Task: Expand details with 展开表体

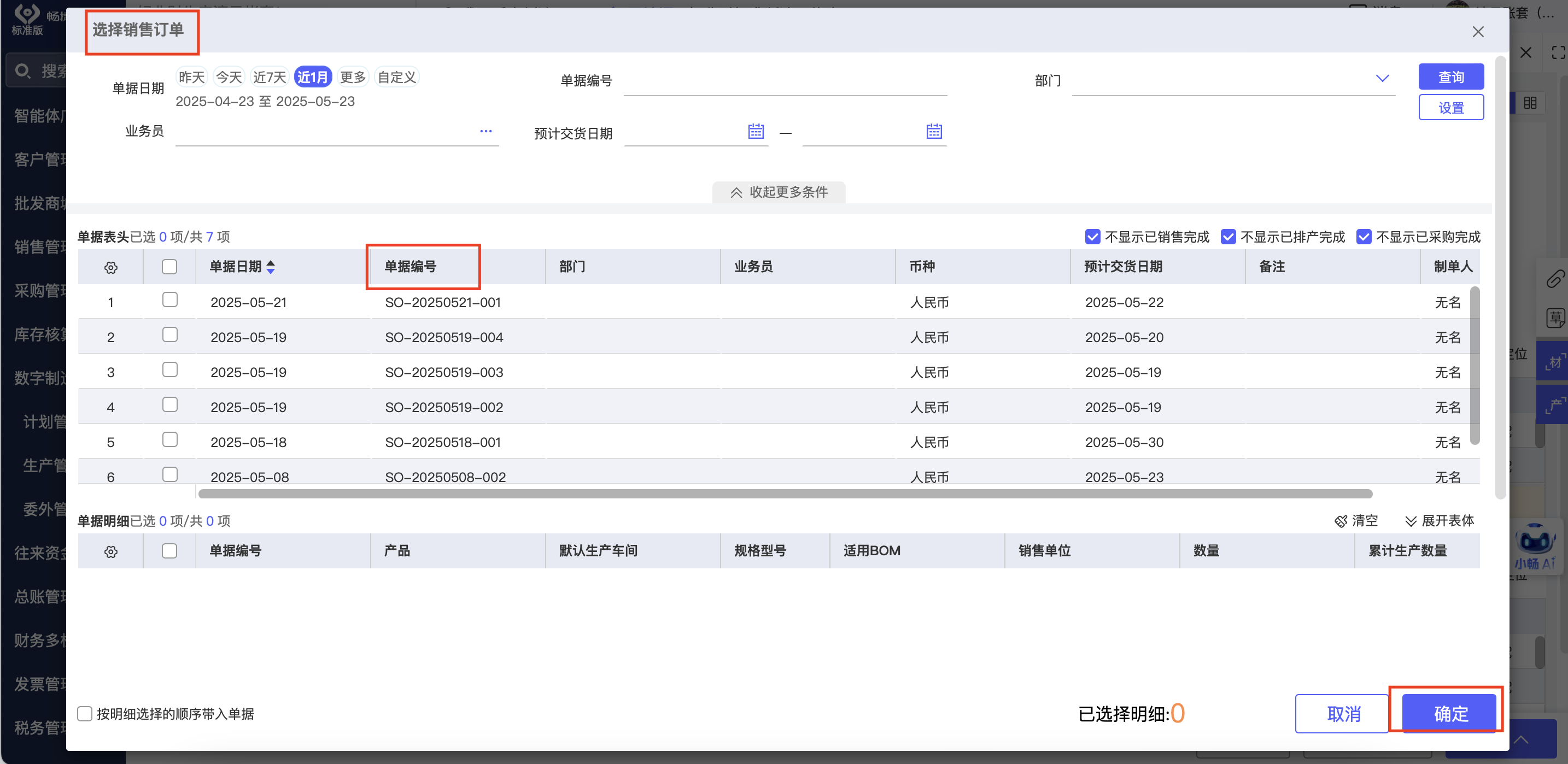Action: (1439, 520)
